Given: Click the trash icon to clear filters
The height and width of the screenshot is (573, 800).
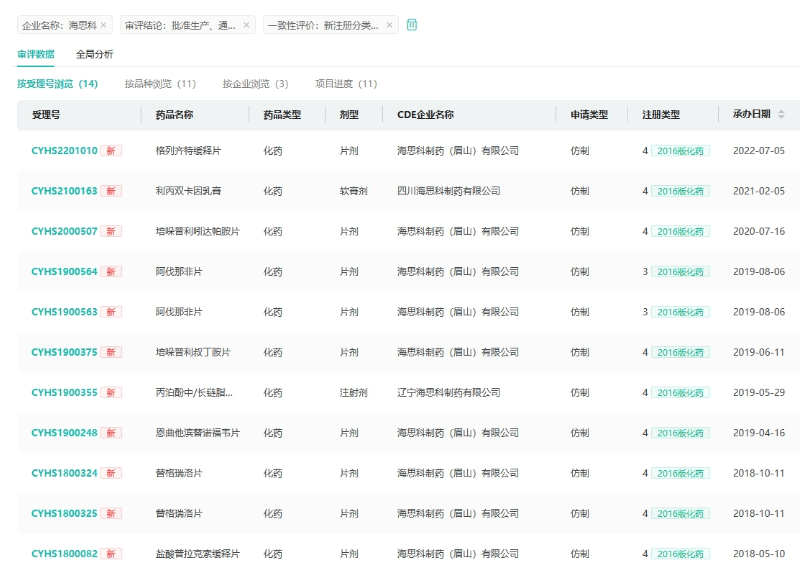Looking at the screenshot, I should [412, 25].
